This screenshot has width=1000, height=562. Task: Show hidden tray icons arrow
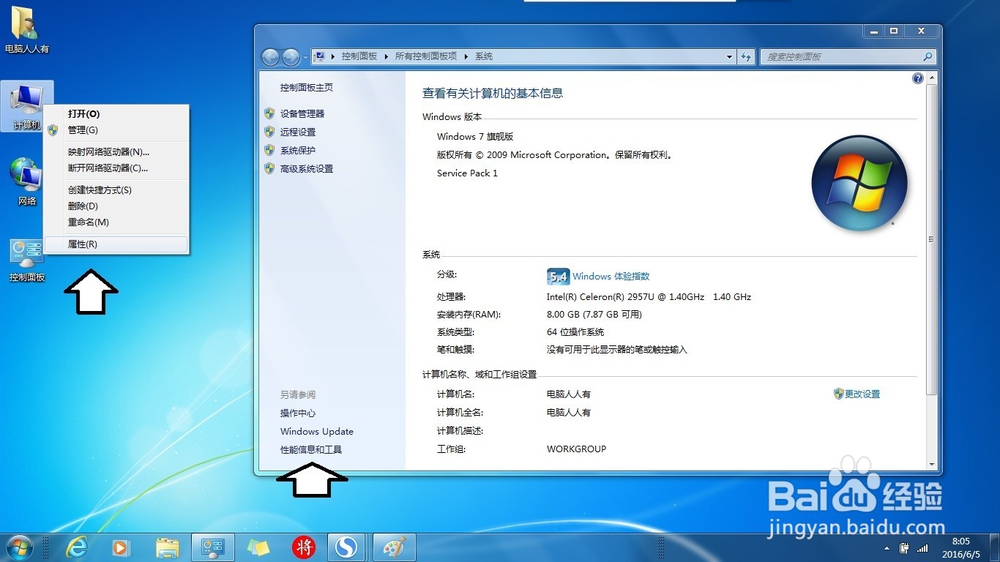point(886,548)
